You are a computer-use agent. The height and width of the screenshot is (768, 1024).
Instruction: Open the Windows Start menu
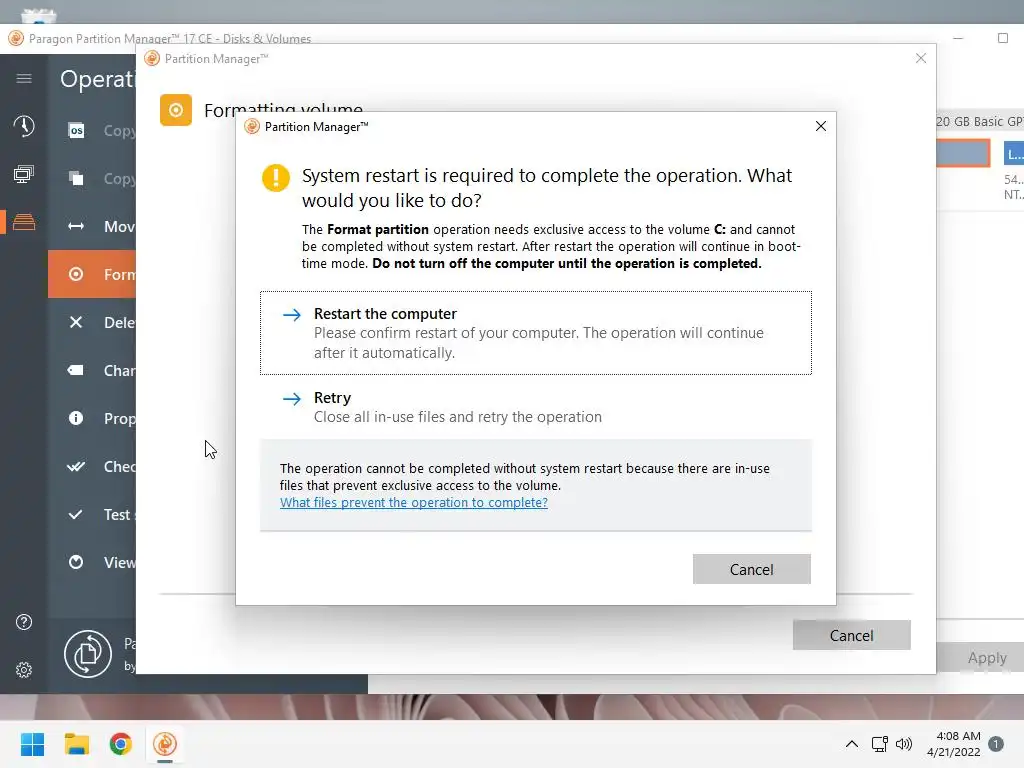32,744
